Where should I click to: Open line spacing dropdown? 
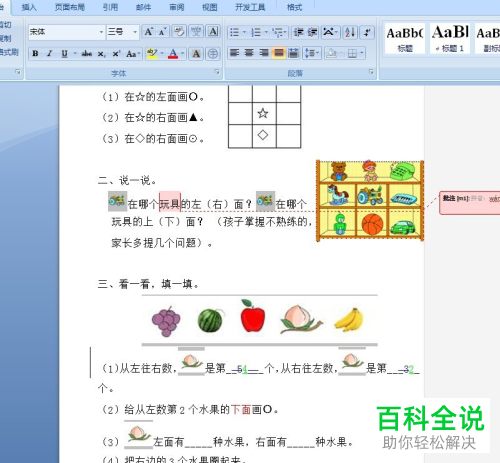pos(312,53)
